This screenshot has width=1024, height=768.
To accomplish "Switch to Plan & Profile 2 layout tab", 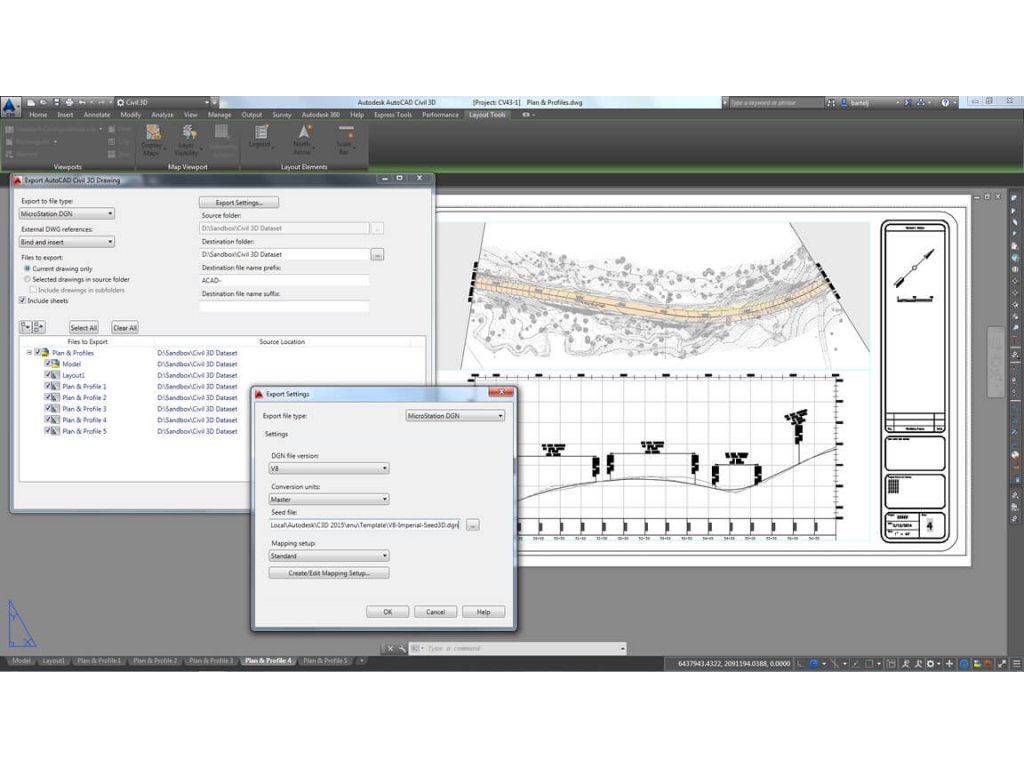I will coord(155,661).
